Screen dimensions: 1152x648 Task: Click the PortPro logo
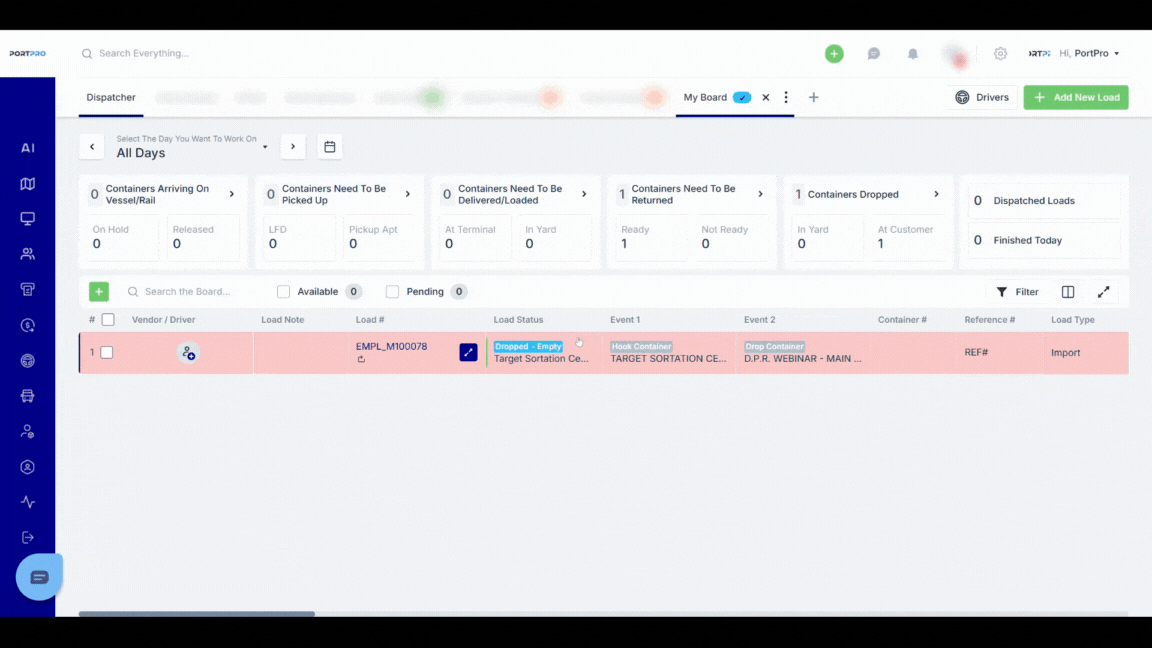(x=27, y=54)
